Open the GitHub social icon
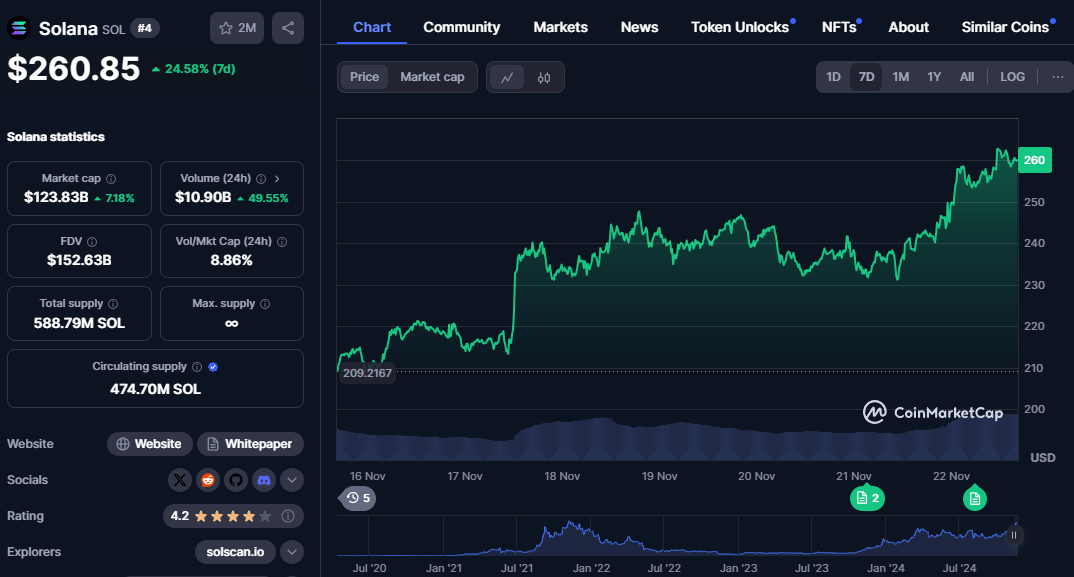Image resolution: width=1074 pixels, height=577 pixels. coord(236,480)
